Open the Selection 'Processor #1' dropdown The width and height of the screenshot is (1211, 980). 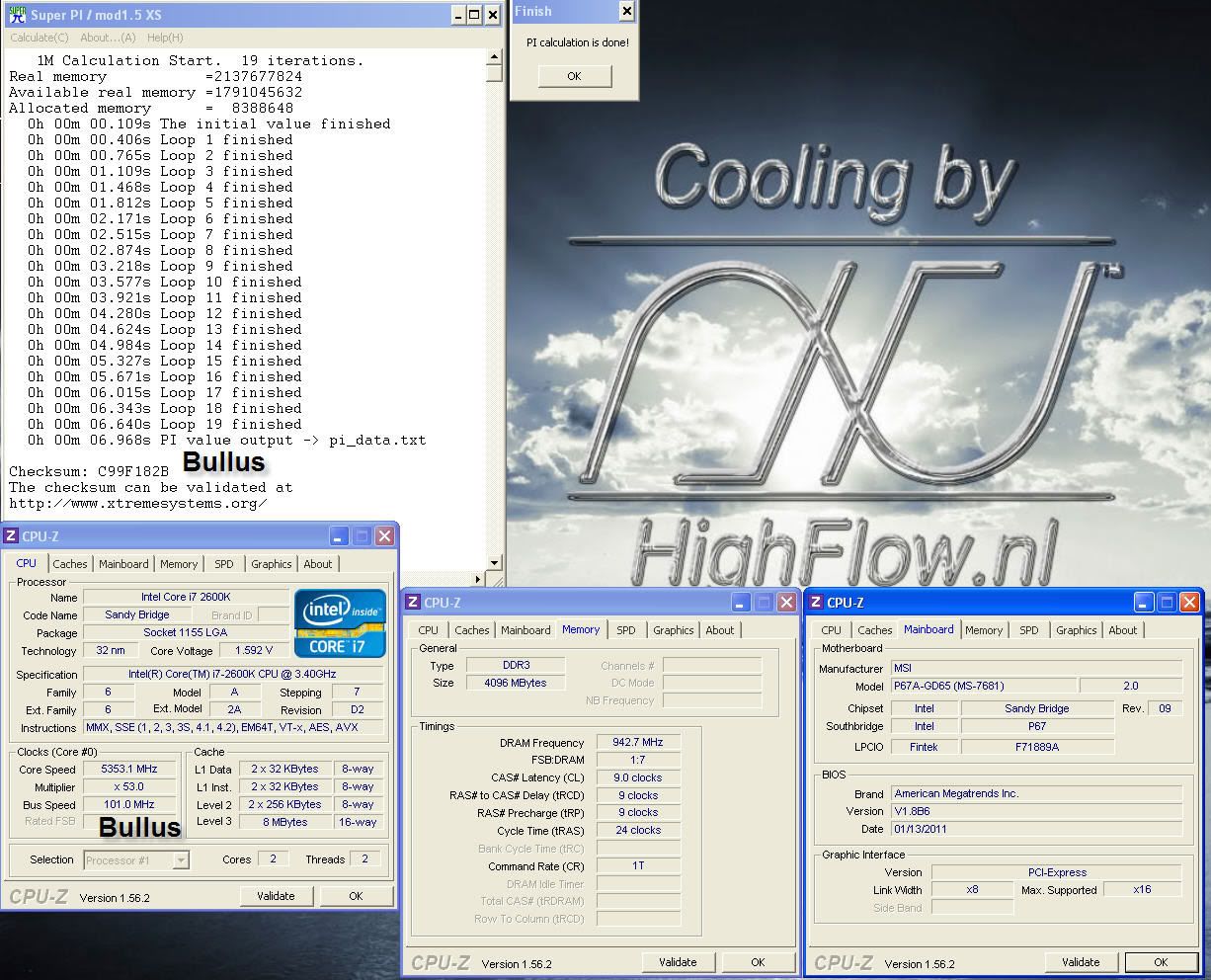136,860
